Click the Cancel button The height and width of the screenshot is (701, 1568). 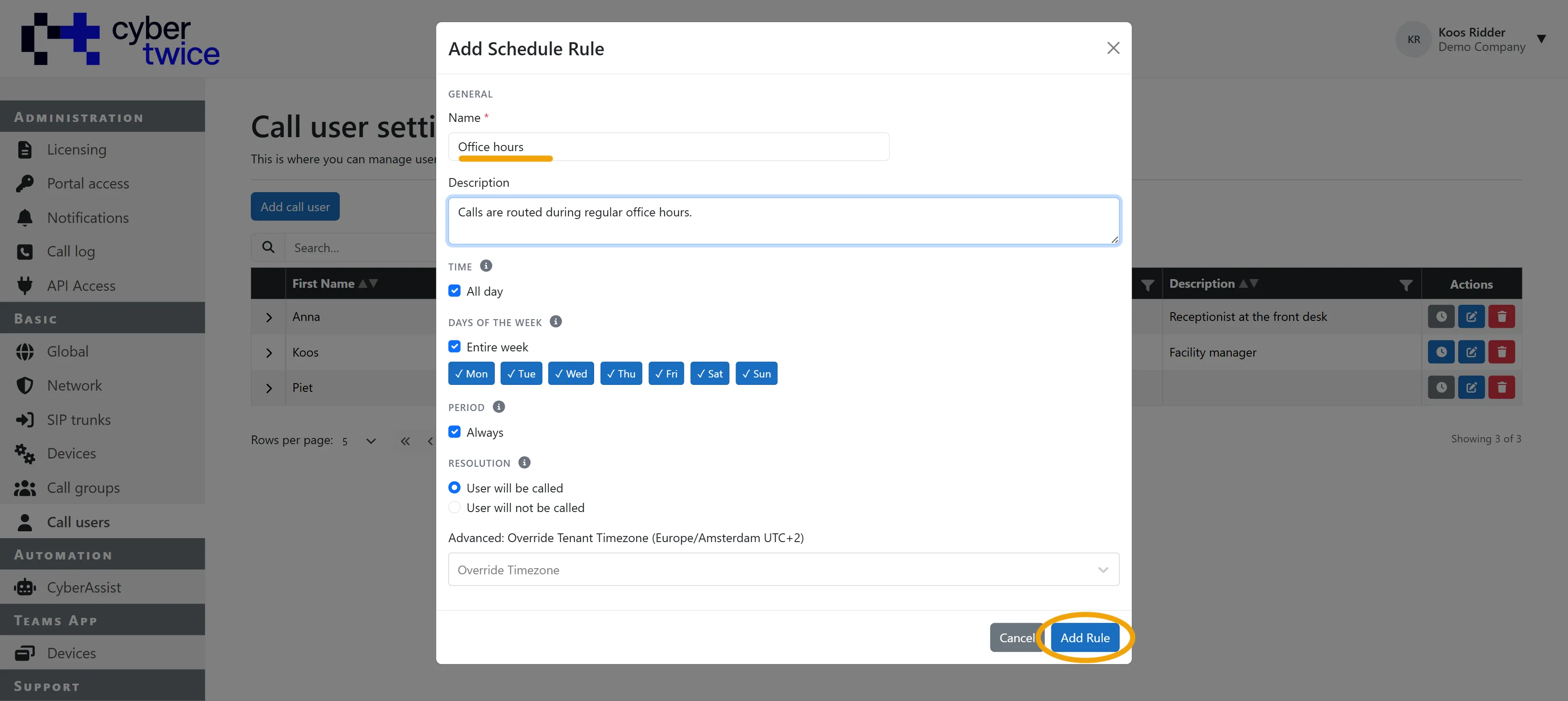click(x=1017, y=638)
